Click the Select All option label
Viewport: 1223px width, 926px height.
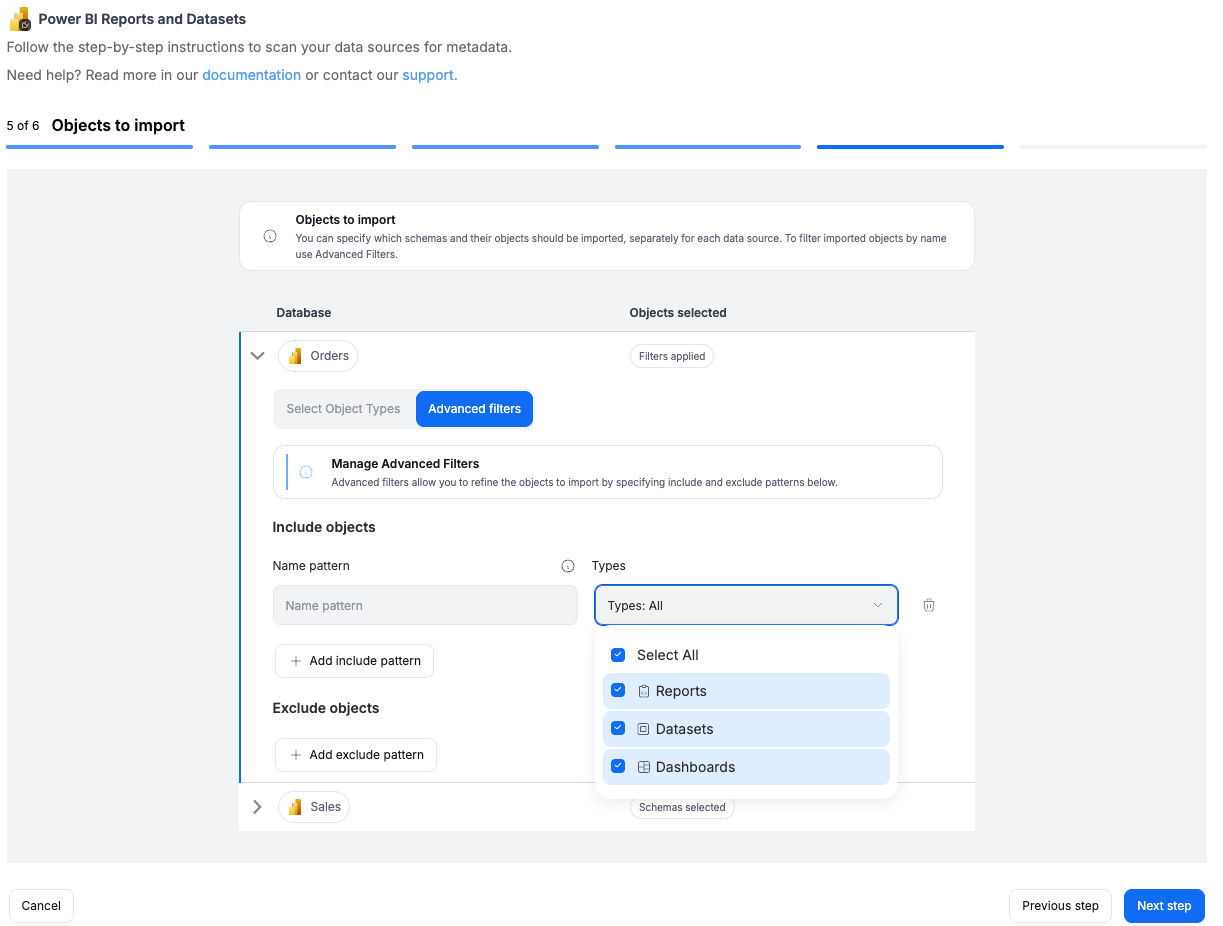[x=668, y=655]
